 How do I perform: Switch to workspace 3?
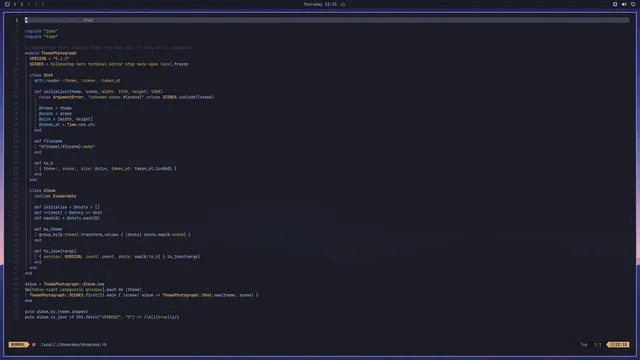tap(29, 4)
